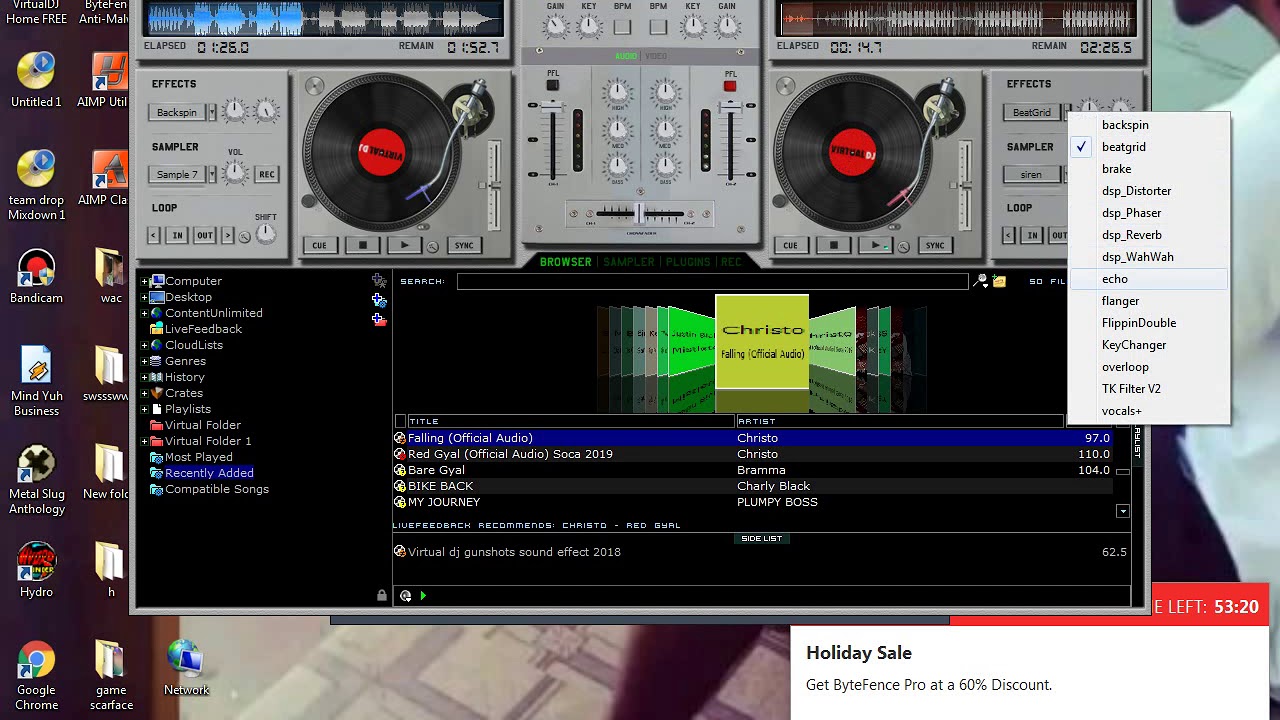Open Google Chrome from desktop

[x=36, y=677]
